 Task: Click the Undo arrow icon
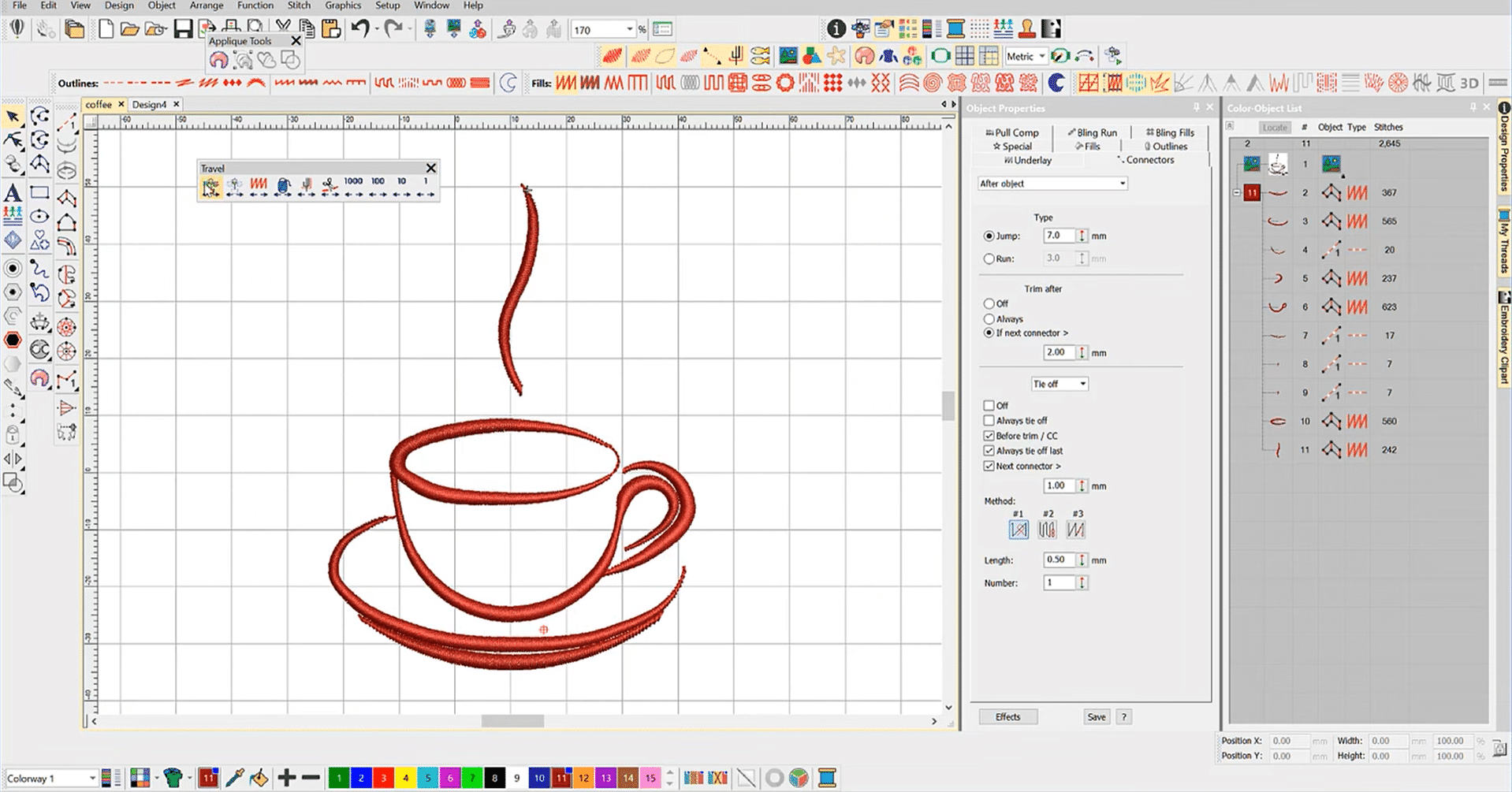(360, 30)
